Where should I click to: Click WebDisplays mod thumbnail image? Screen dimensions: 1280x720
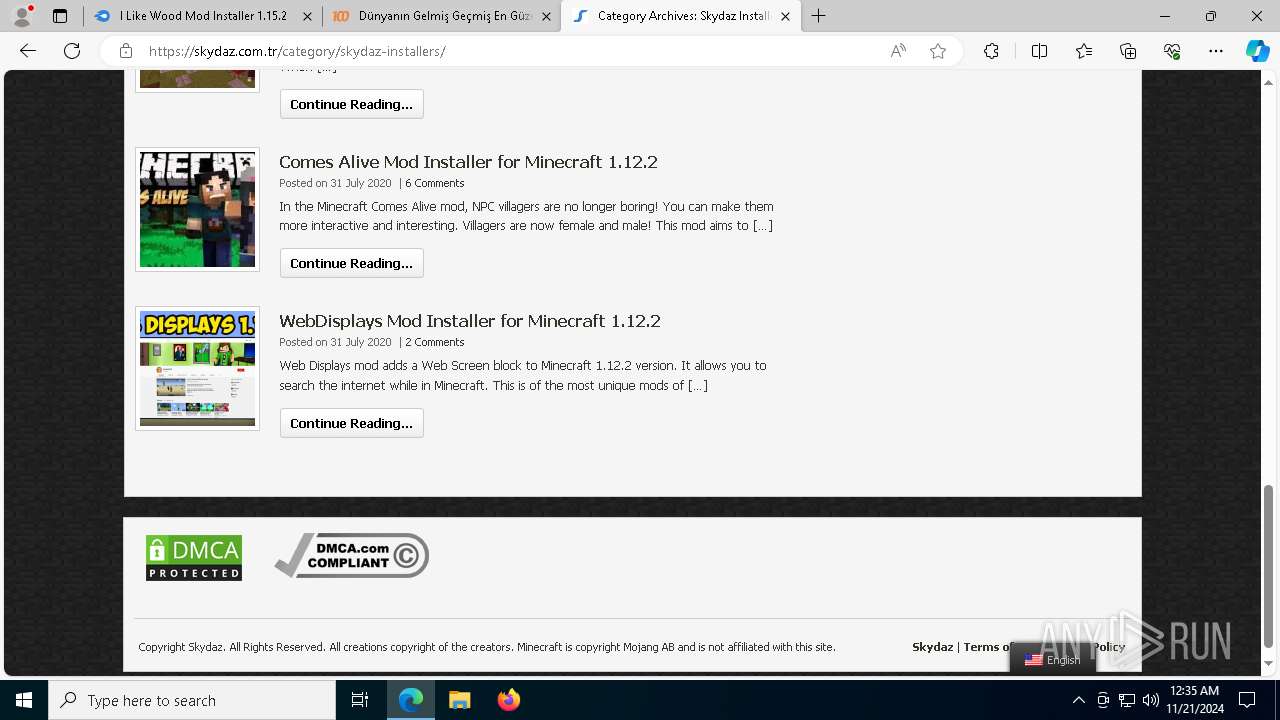[x=197, y=368]
